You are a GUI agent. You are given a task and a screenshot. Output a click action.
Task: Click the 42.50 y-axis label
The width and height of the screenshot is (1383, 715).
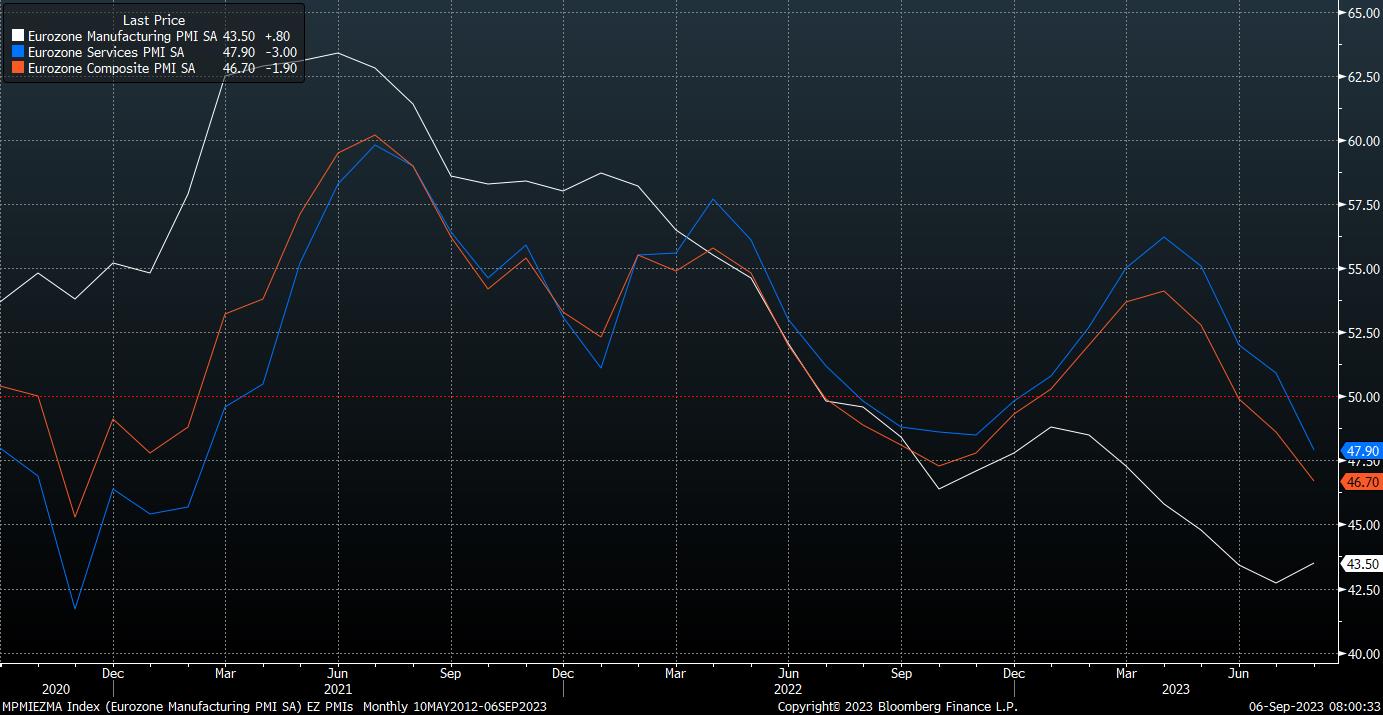[1363, 589]
